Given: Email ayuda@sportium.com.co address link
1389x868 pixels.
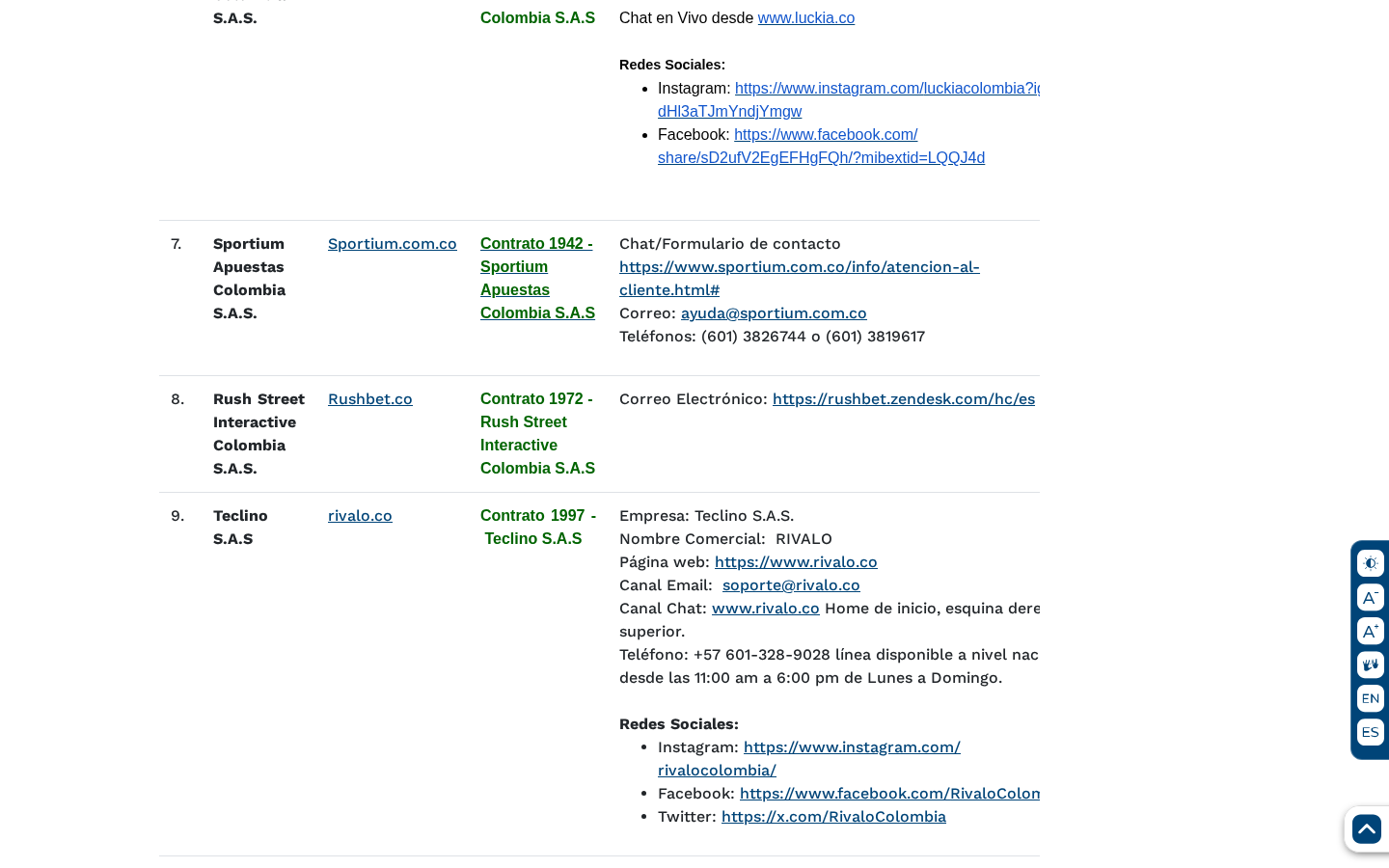Looking at the screenshot, I should tap(774, 312).
